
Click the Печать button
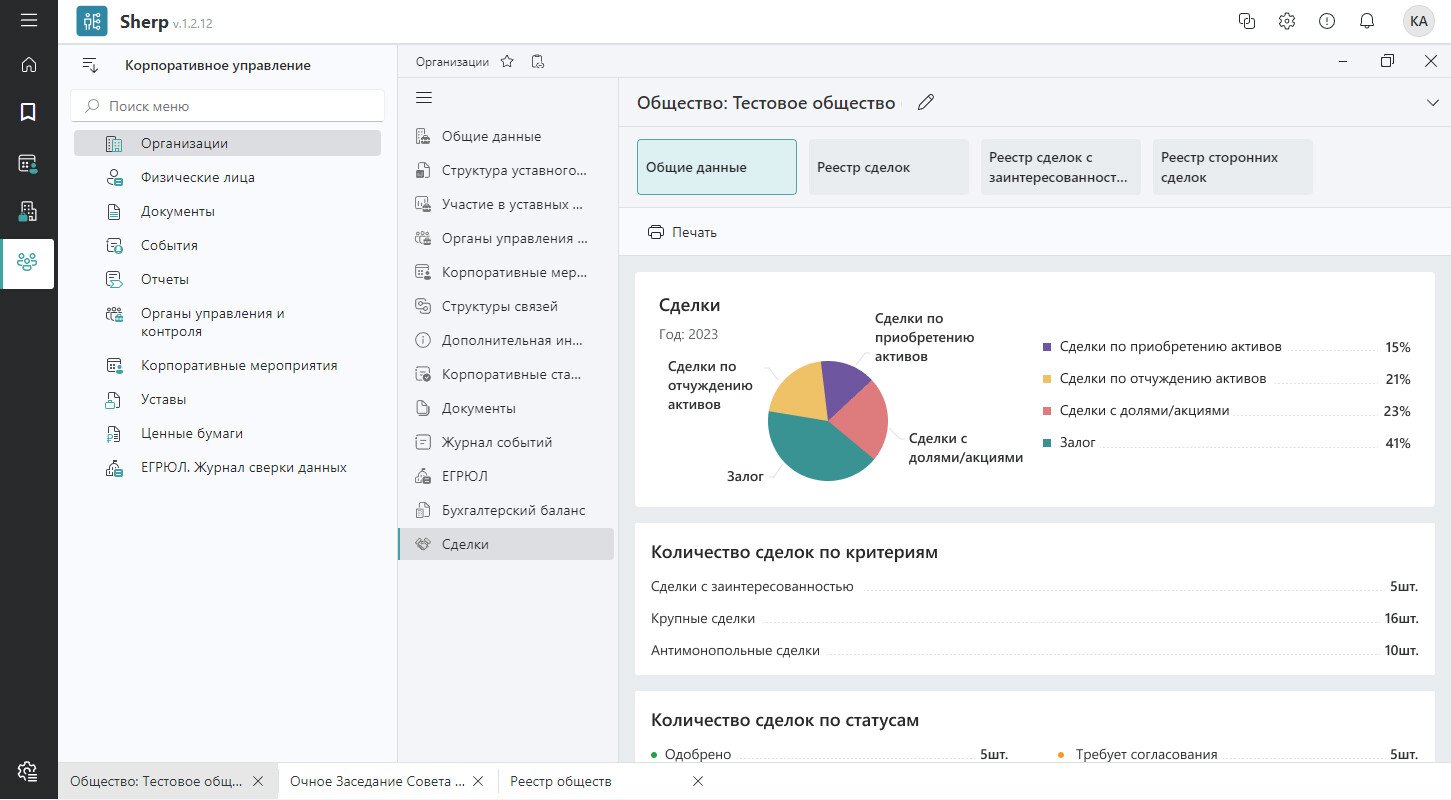[683, 232]
